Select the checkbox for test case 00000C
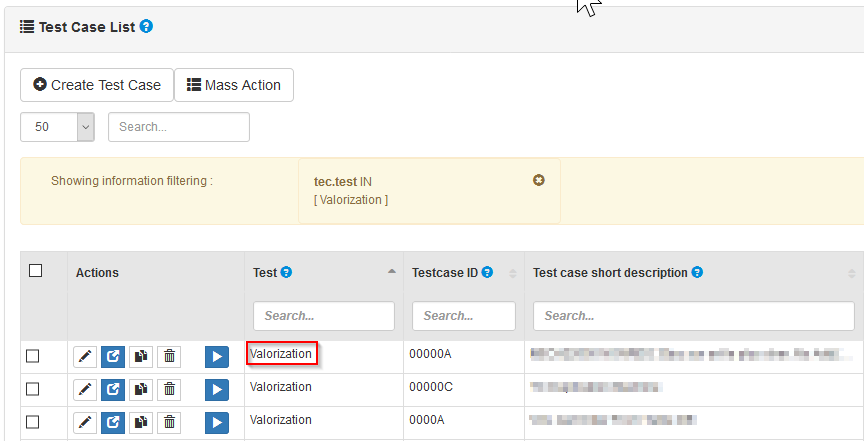Screen dimensions: 864x441 pyautogui.click(x=33, y=390)
